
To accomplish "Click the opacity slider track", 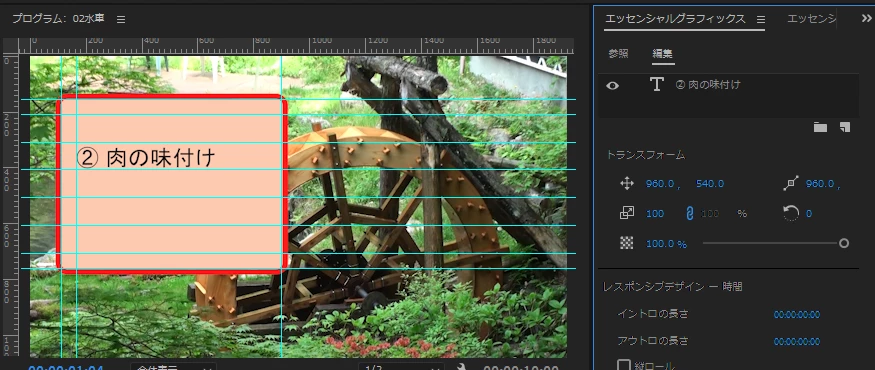I will click(771, 243).
